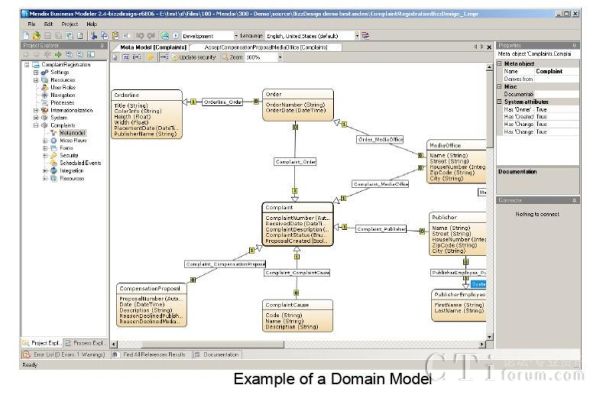Switch to AcceptCompensationProposalMediaOffice tab
Image resolution: width=600 pixels, height=398 pixels.
pyautogui.click(x=266, y=47)
